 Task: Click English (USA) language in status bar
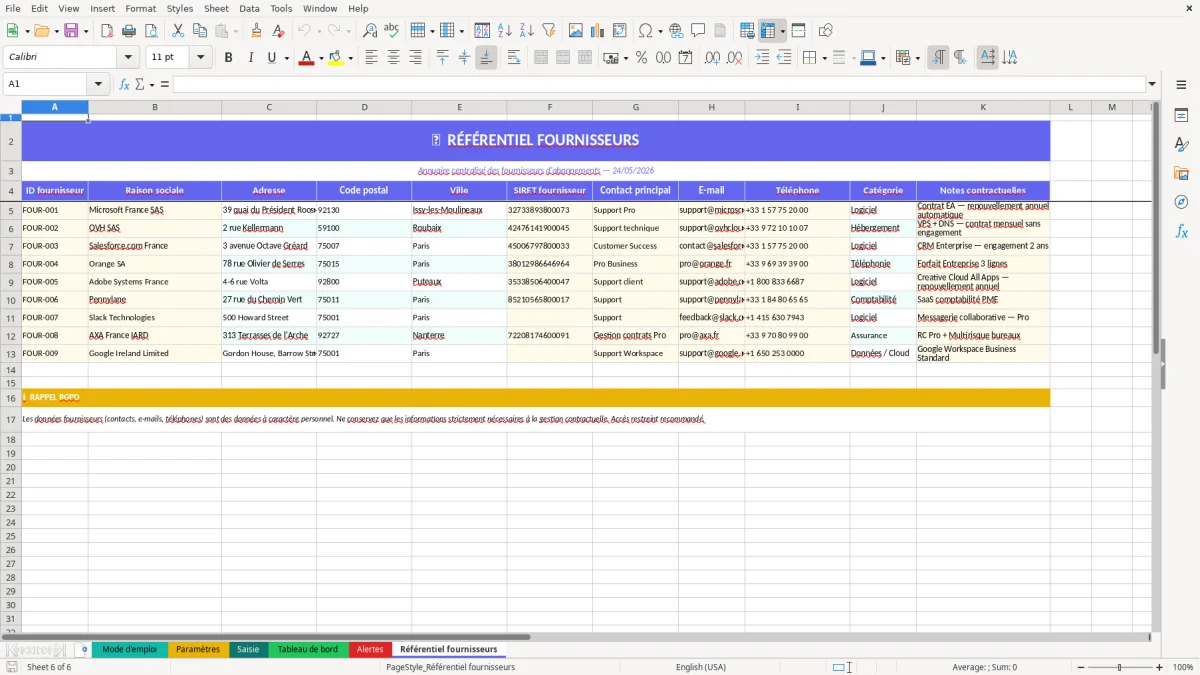pos(701,667)
